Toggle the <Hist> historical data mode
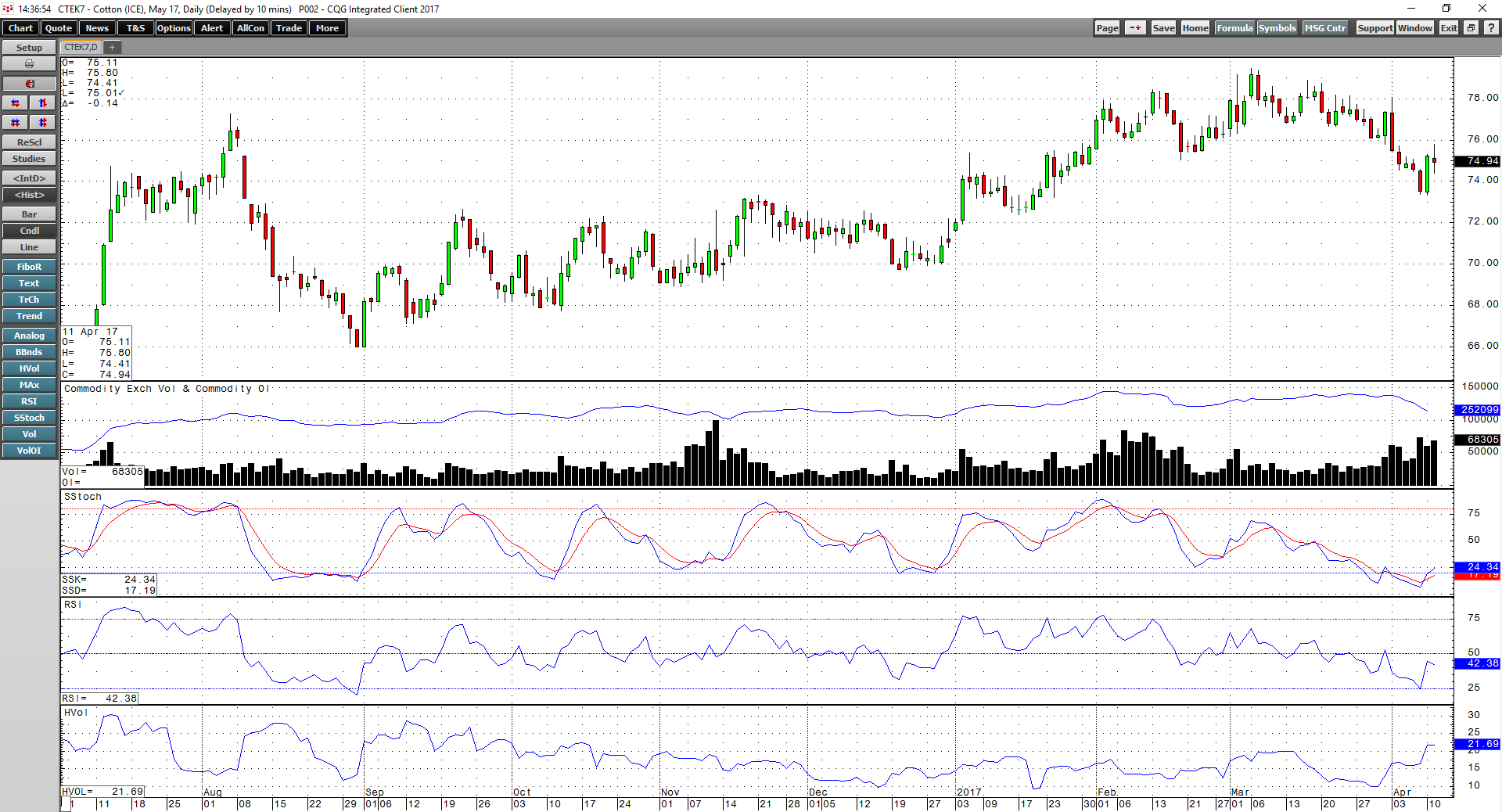The height and width of the screenshot is (812, 1502). (x=29, y=195)
